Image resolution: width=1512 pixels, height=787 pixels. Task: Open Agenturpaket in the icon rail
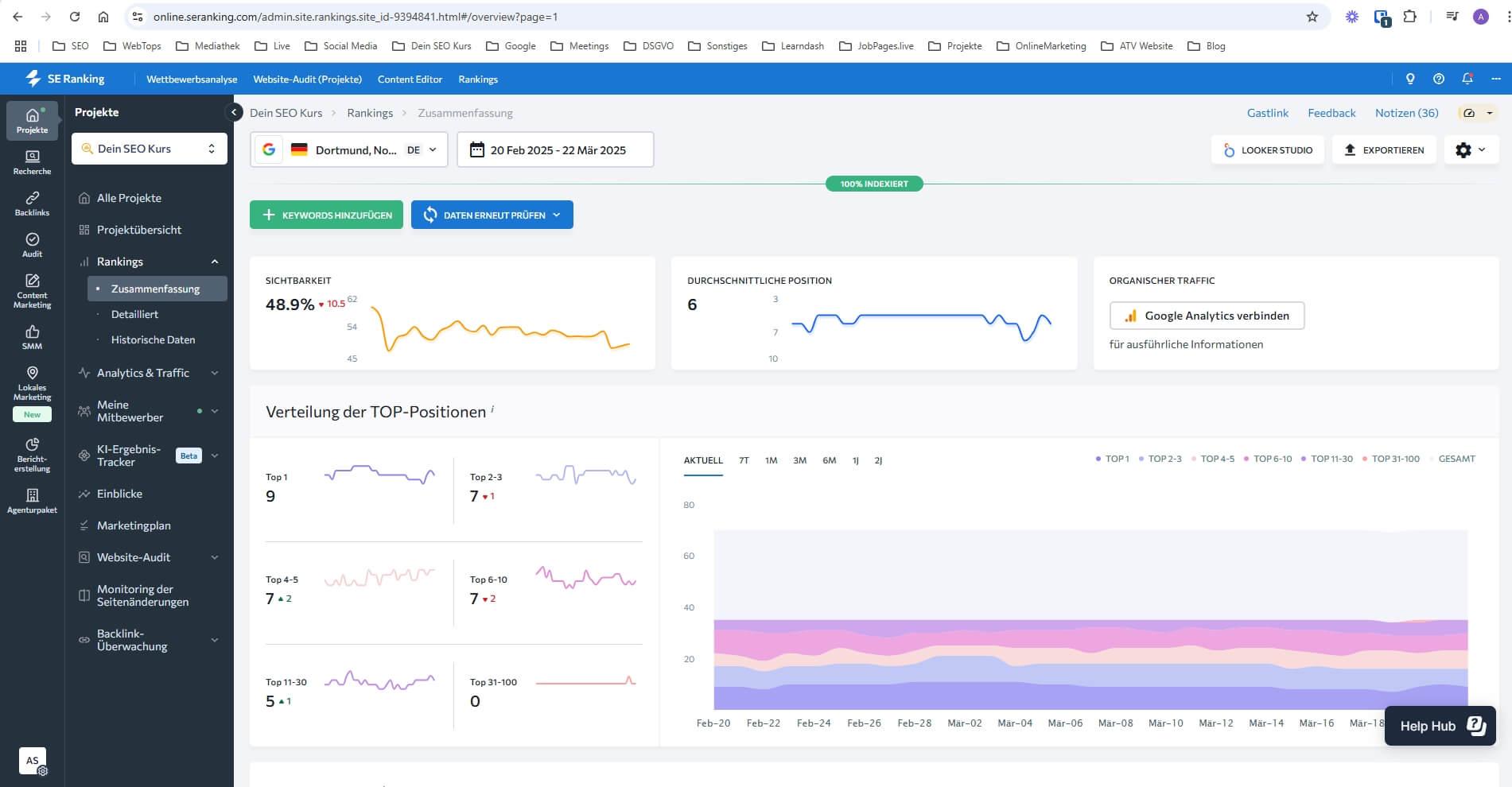tap(32, 501)
